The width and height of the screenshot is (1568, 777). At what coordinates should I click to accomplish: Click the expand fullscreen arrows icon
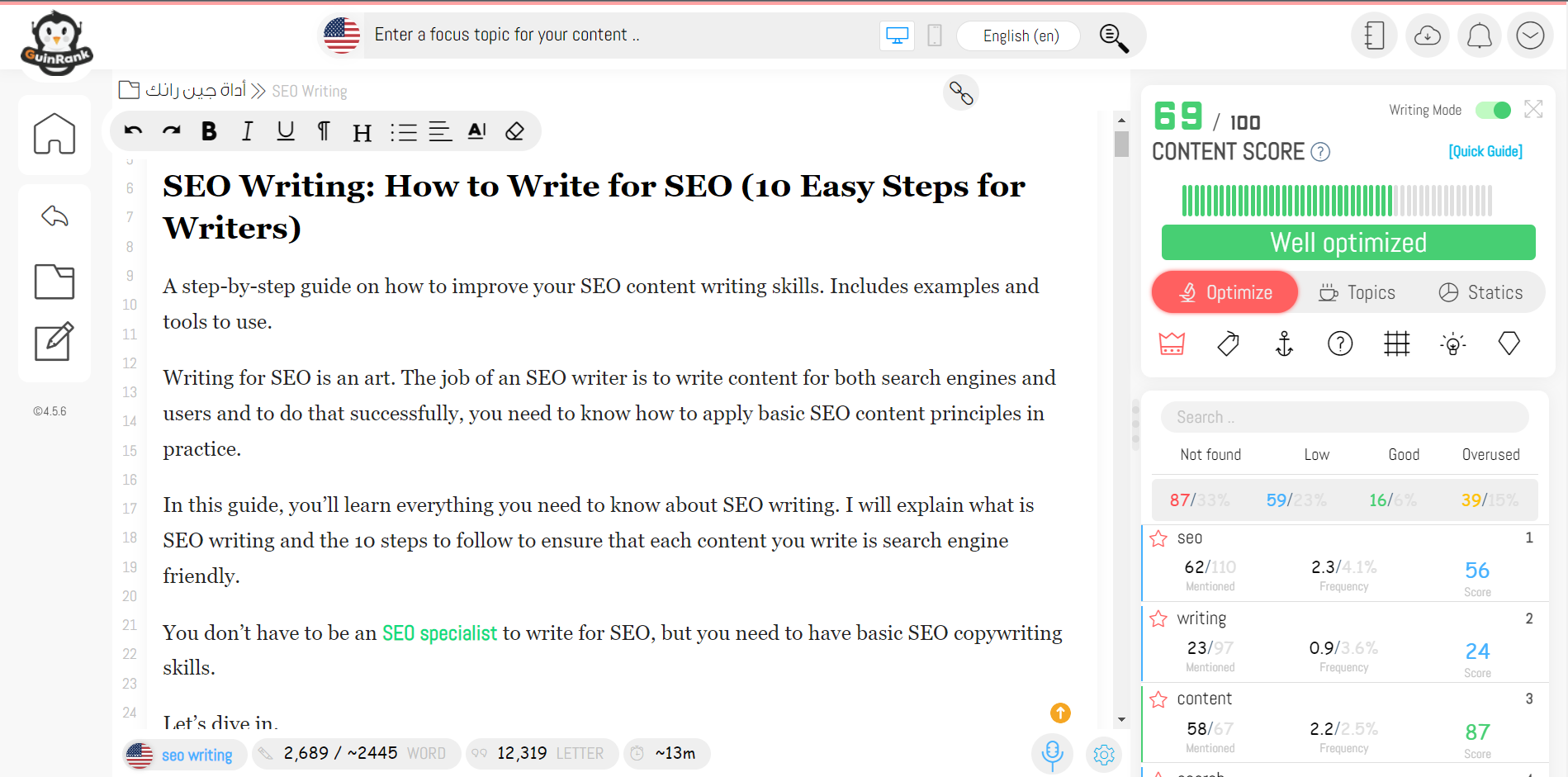(1533, 110)
